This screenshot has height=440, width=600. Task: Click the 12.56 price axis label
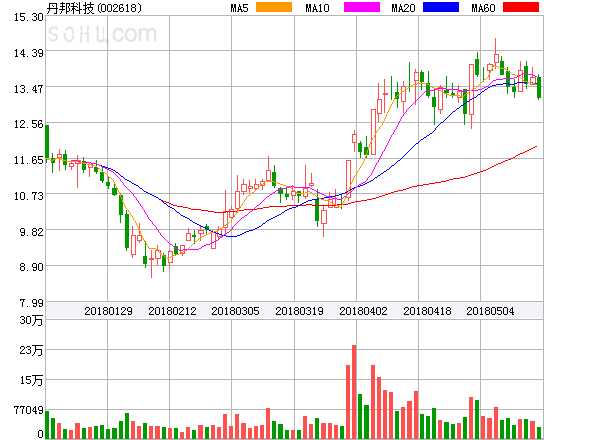(29, 124)
